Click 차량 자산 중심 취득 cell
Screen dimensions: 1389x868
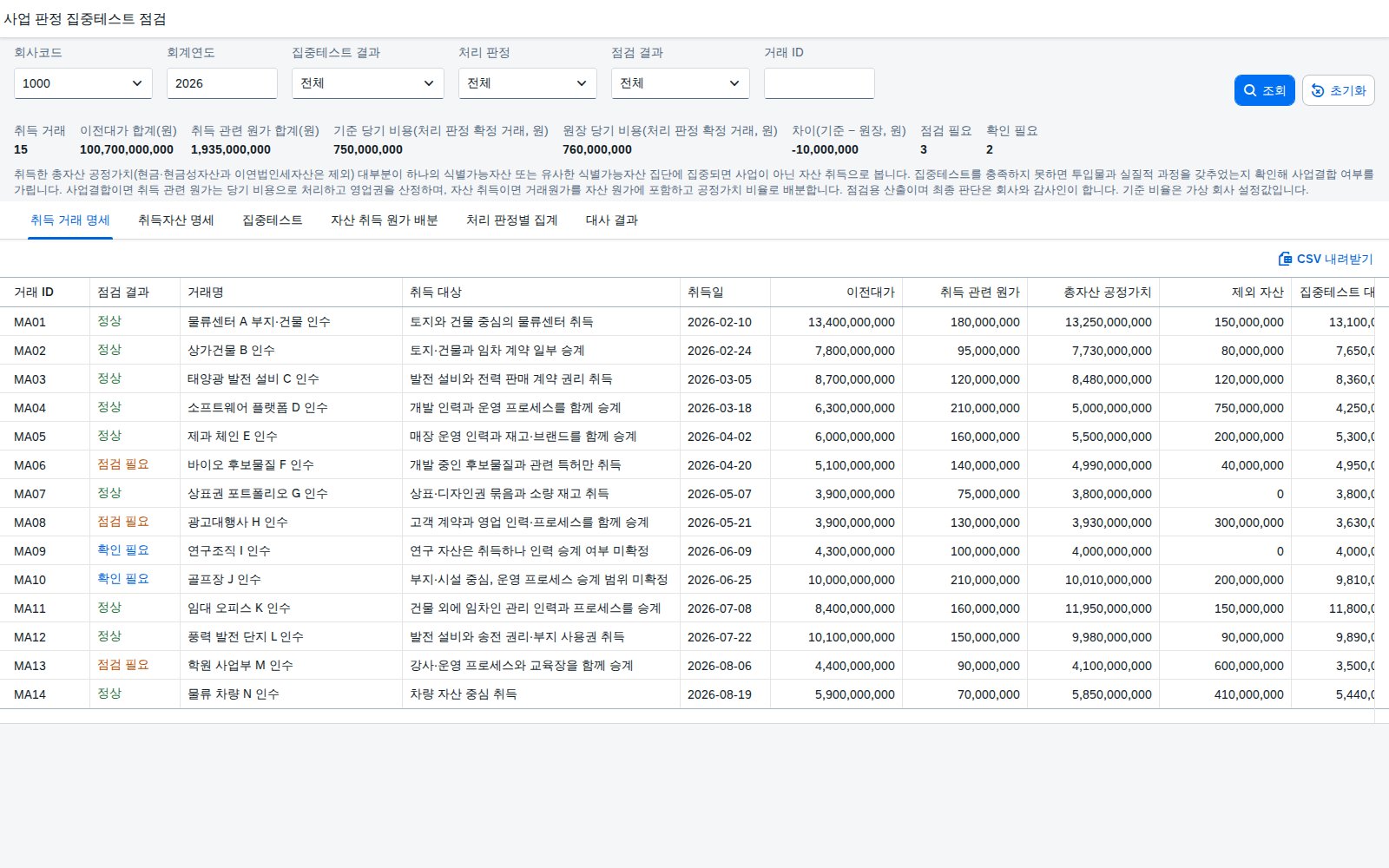tap(542, 694)
